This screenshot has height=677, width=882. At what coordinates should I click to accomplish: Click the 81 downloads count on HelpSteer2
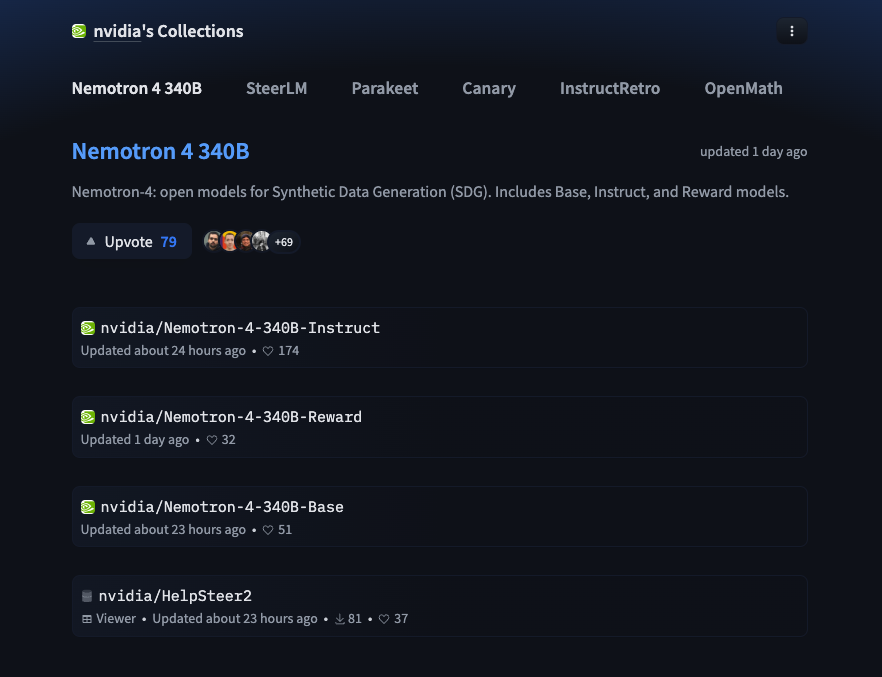[354, 619]
